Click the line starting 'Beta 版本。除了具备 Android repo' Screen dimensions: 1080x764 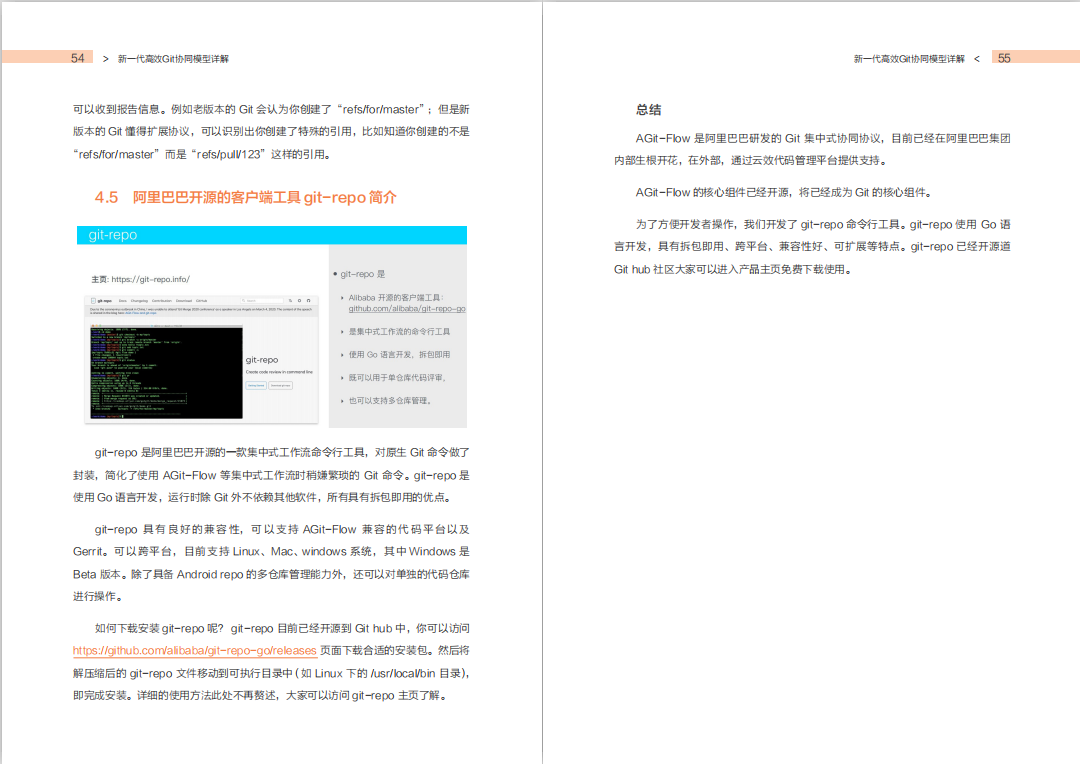271,574
